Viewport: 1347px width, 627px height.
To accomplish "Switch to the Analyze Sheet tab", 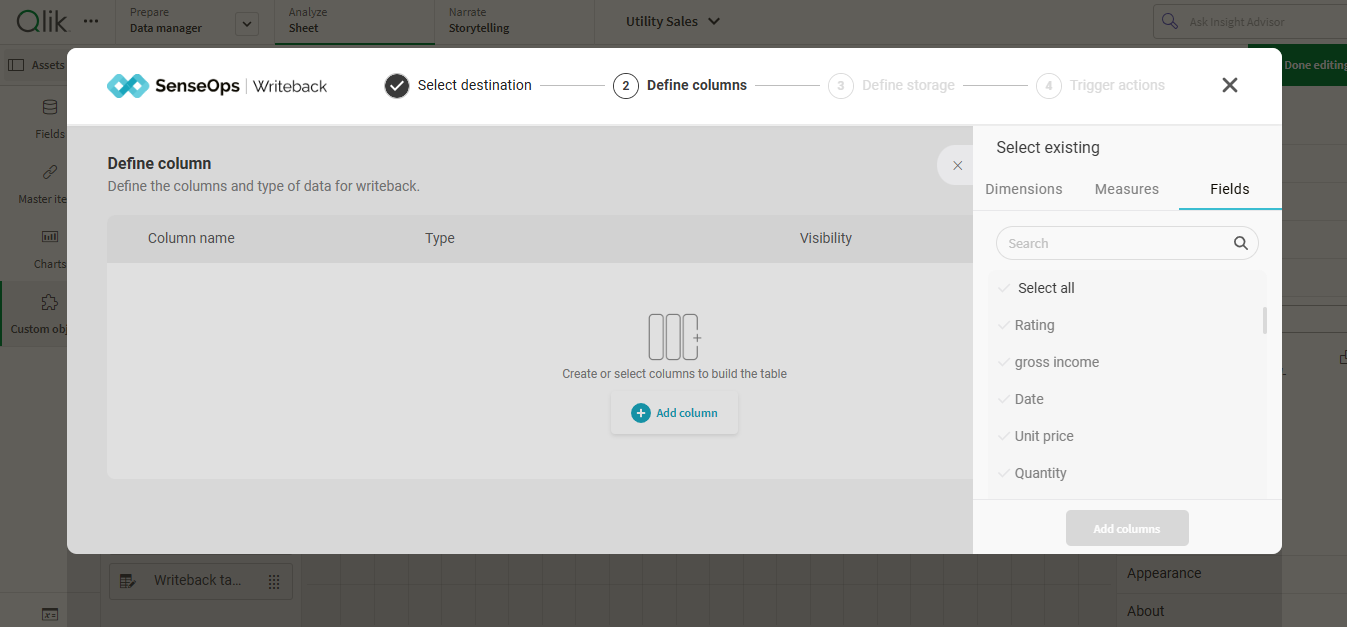I will tap(354, 21).
